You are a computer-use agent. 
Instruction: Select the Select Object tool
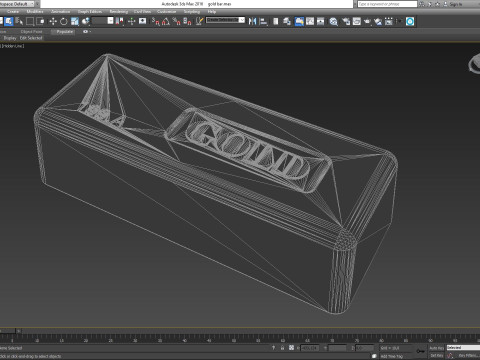tap(9, 21)
